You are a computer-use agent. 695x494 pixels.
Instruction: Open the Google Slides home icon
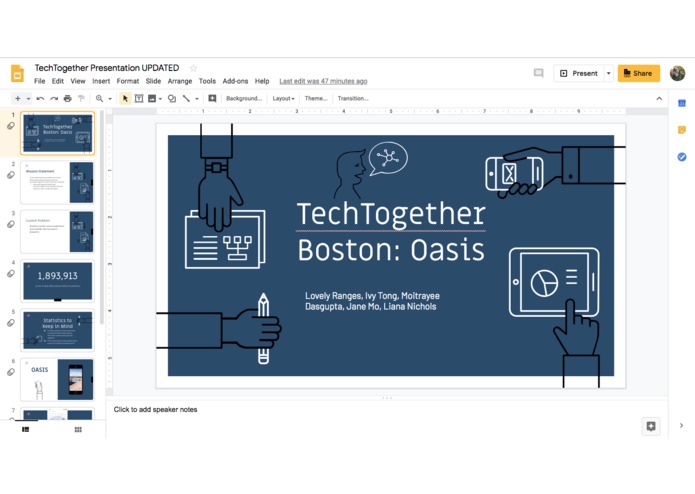tap(17, 74)
